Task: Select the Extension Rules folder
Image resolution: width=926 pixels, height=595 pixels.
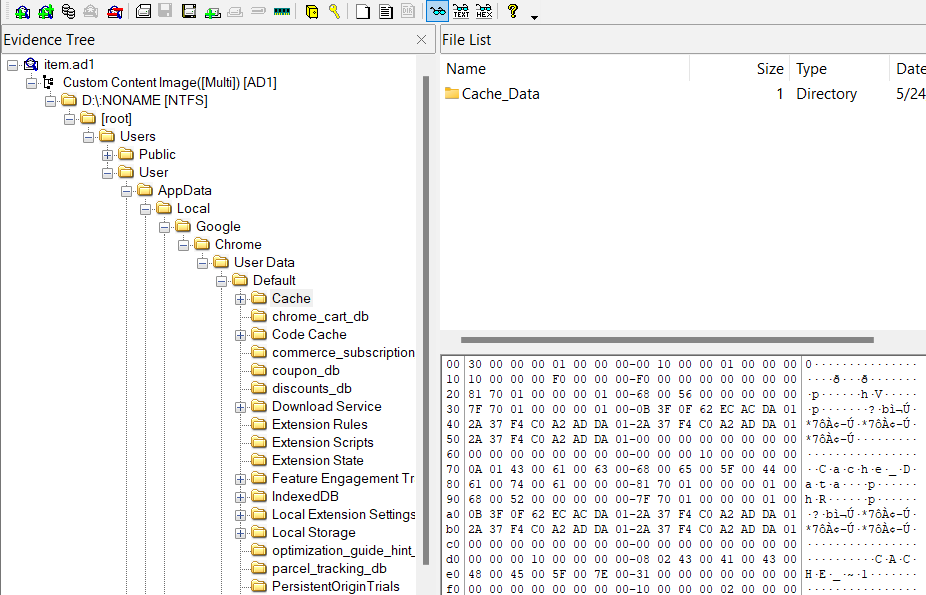Action: pyautogui.click(x=319, y=424)
